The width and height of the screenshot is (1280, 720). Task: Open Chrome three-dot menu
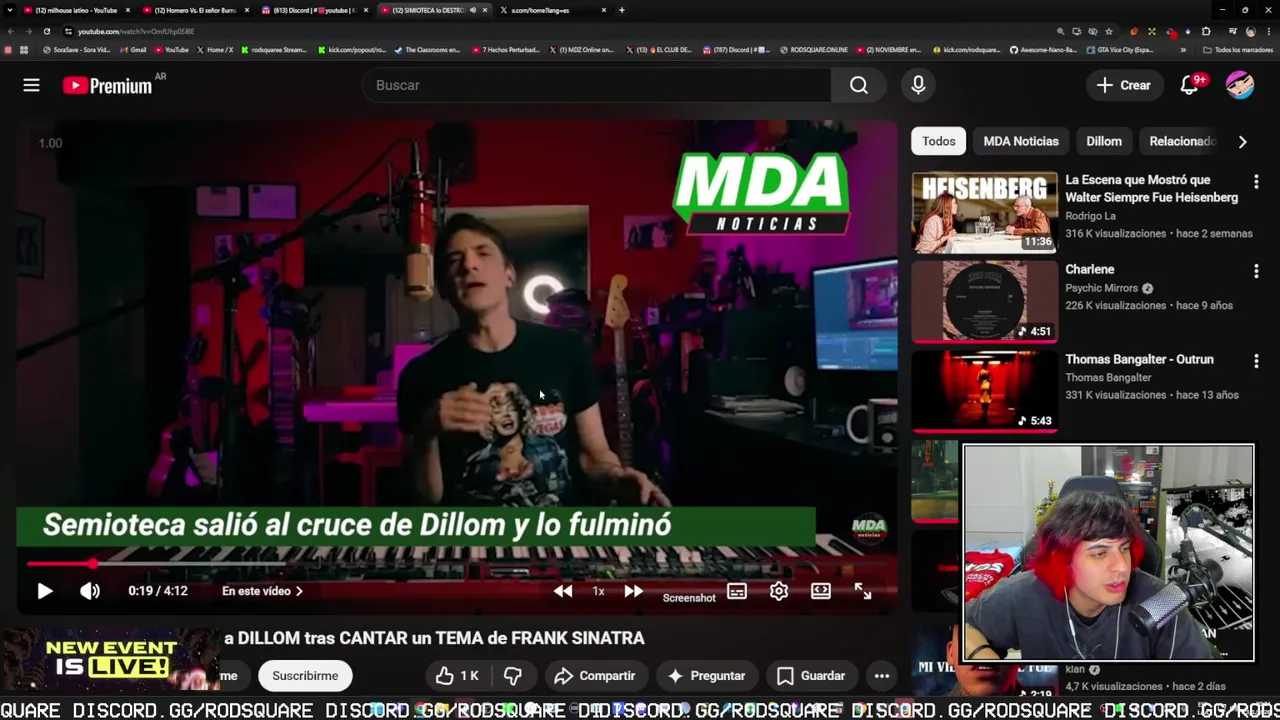coord(1268,31)
